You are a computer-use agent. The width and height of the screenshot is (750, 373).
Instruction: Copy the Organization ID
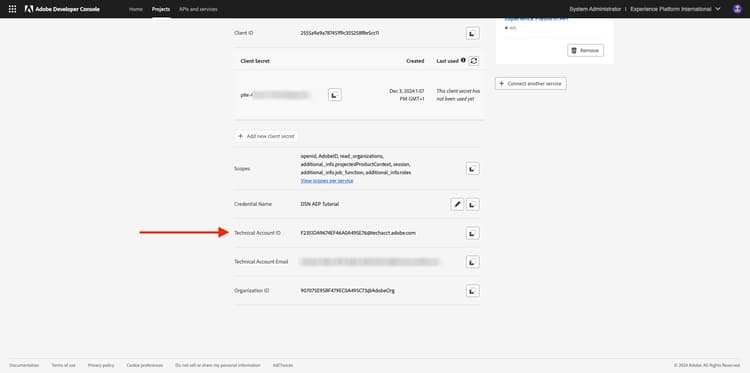473,290
